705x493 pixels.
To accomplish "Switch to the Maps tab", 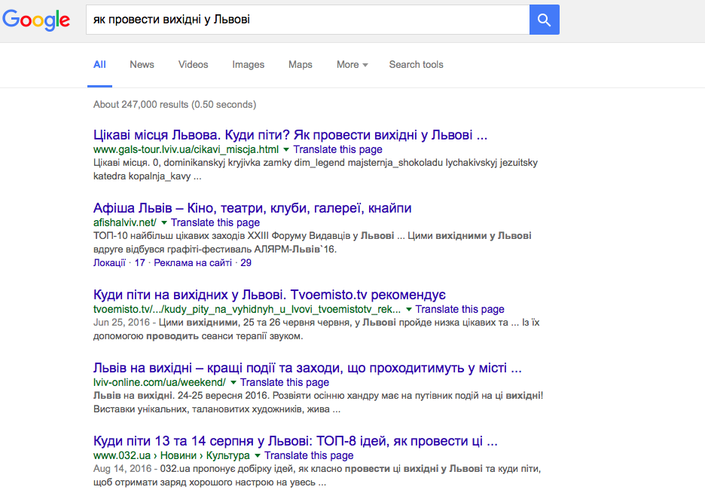I will point(300,64).
